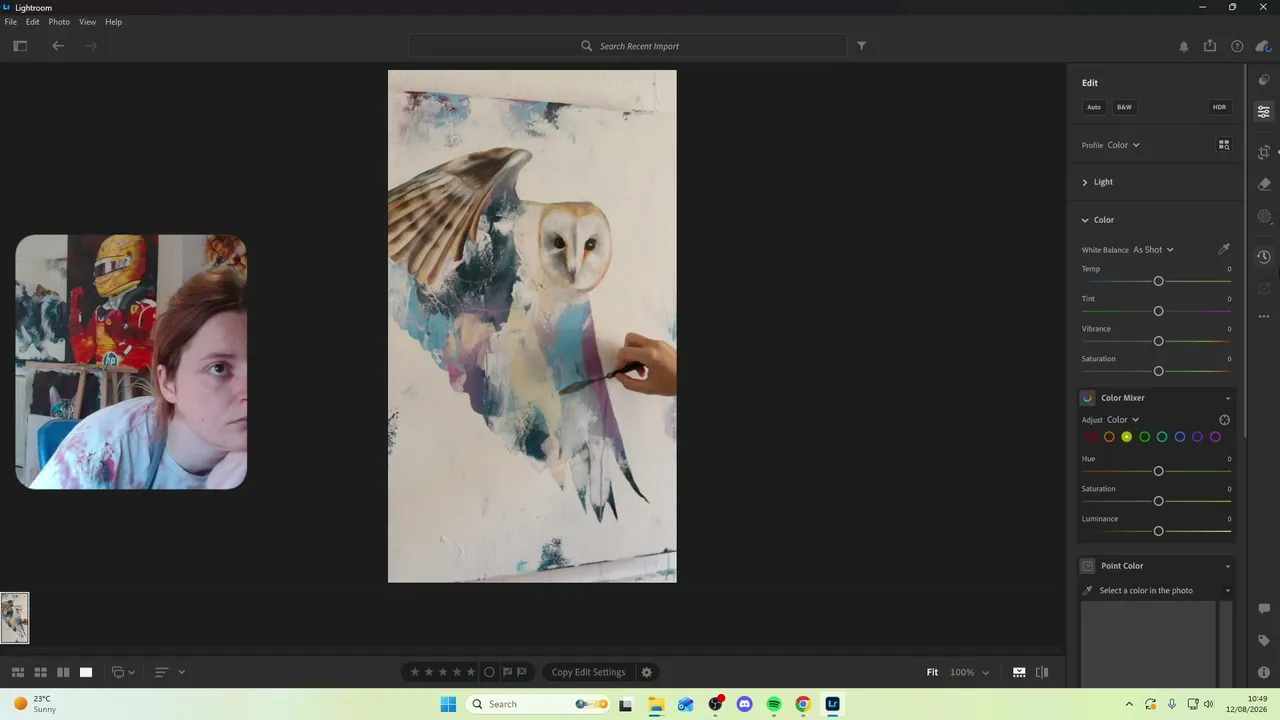
Task: Open the View menu
Action: point(88,22)
